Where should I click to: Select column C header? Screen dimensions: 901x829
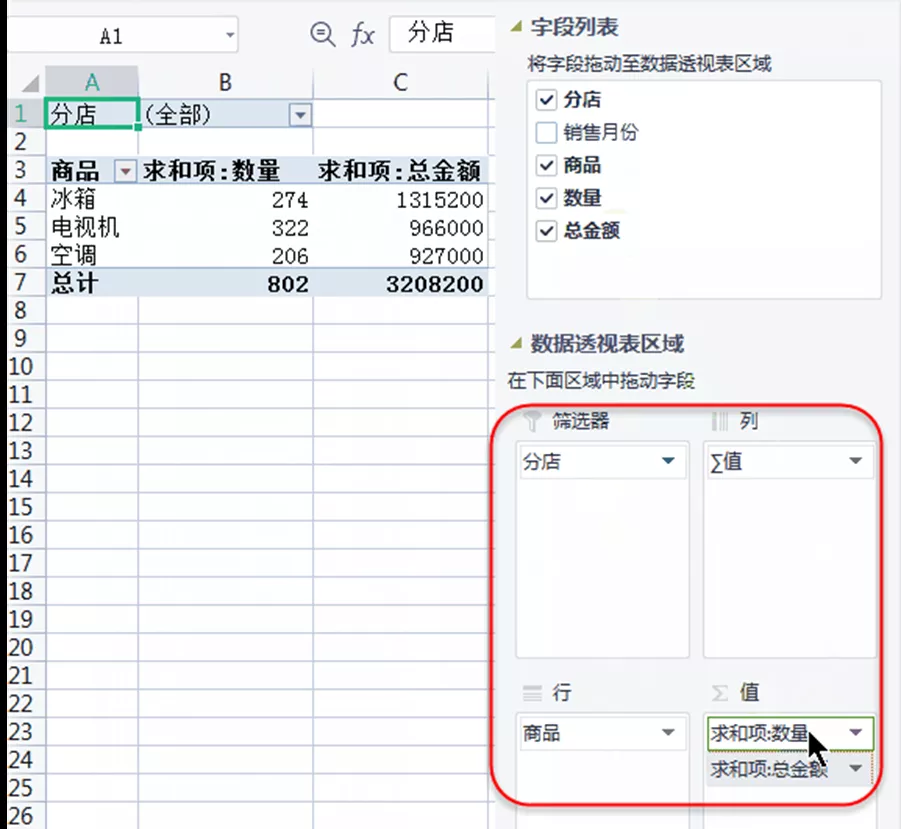click(x=401, y=83)
